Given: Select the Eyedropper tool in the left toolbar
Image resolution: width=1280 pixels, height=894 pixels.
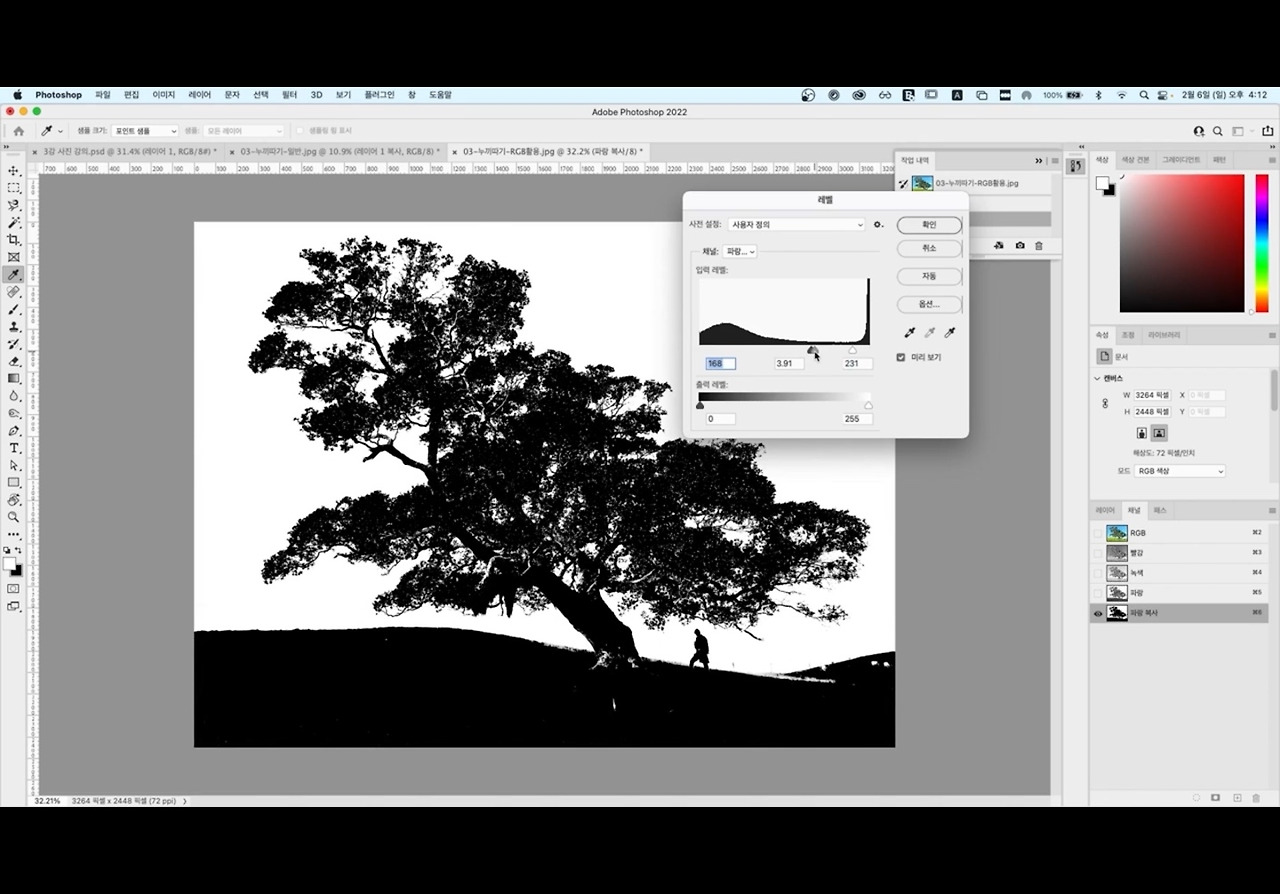Looking at the screenshot, I should [14, 275].
